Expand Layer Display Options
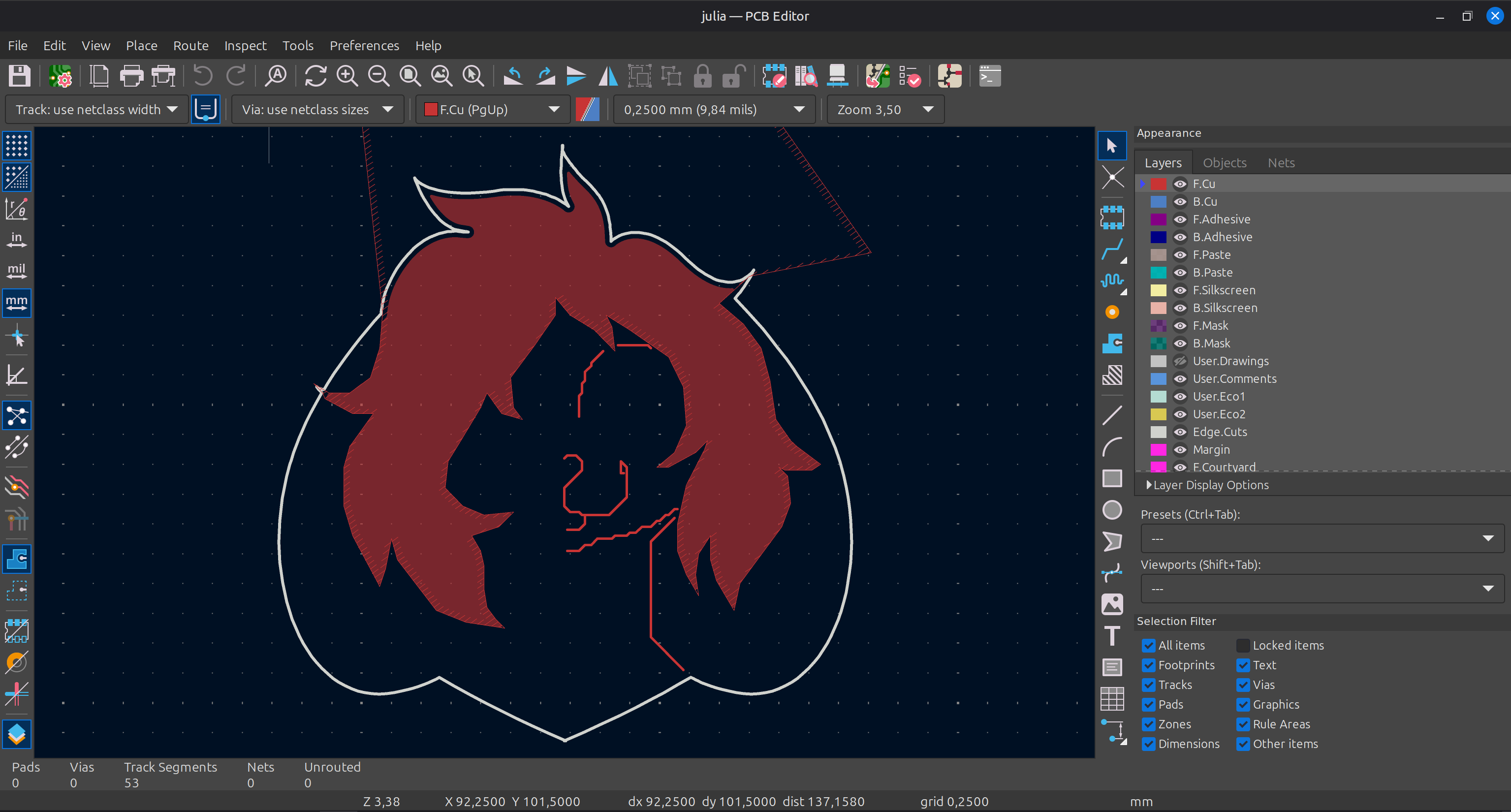Viewport: 1511px width, 812px height. click(x=1209, y=485)
